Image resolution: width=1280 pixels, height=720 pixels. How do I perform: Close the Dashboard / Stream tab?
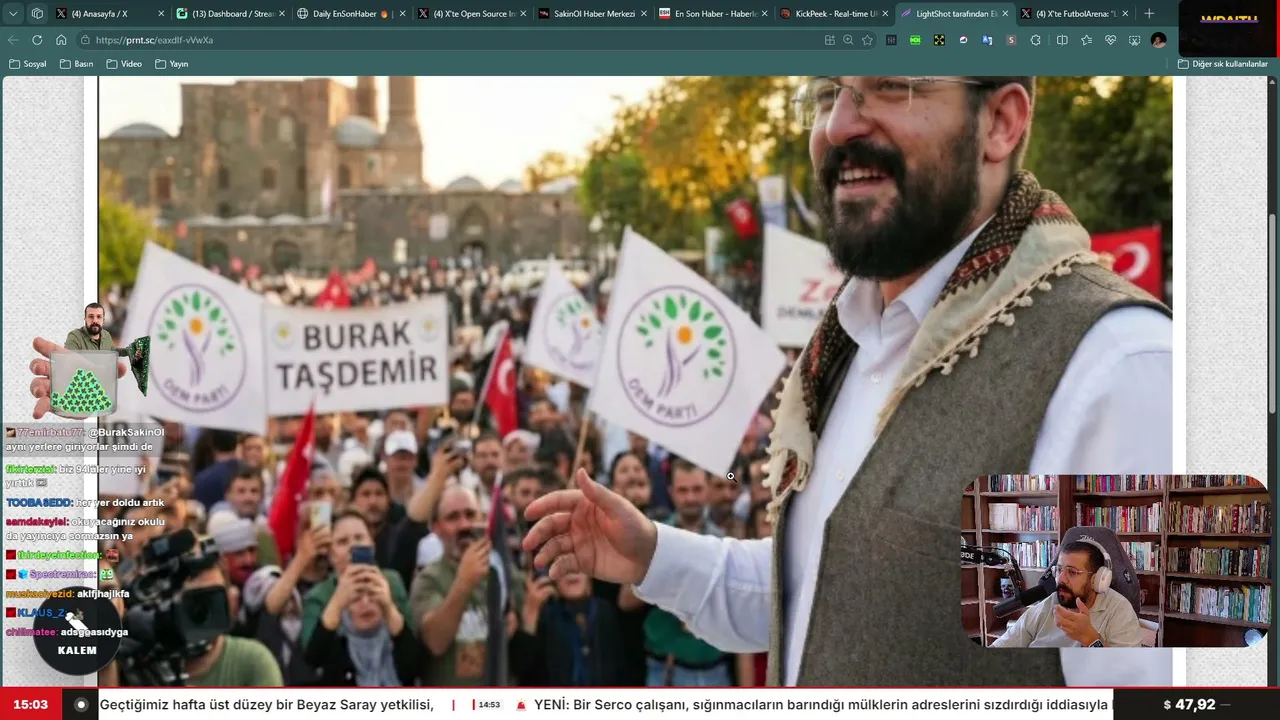281,14
